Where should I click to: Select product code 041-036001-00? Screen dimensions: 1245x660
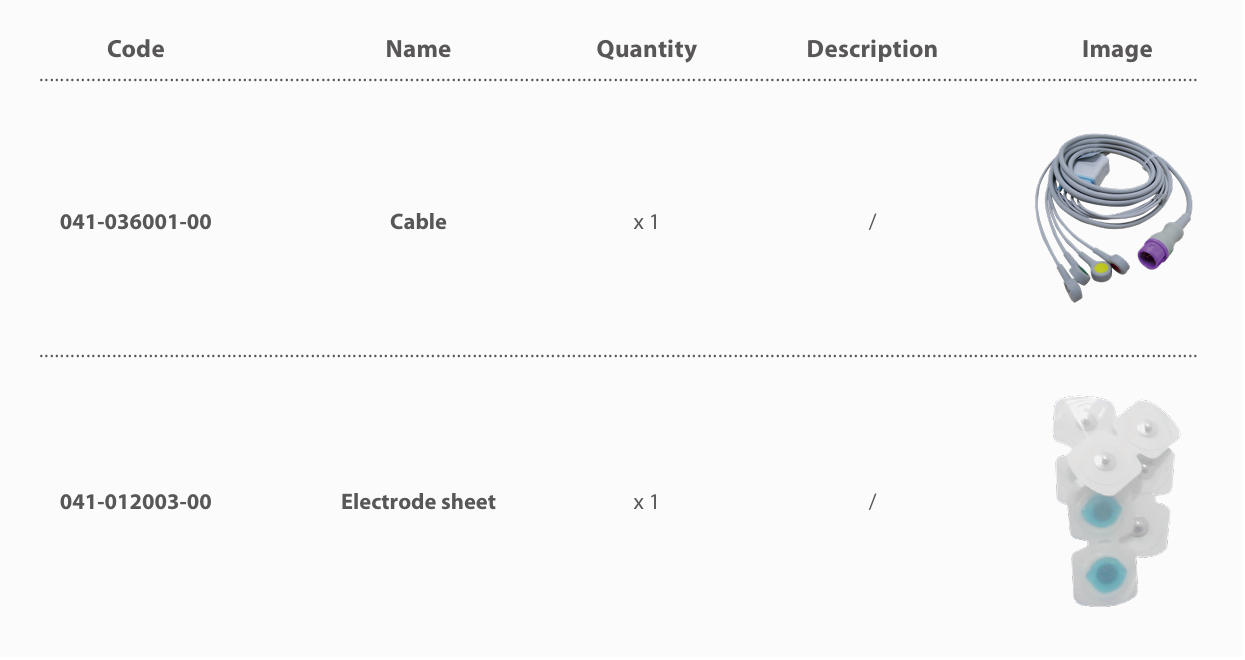(x=136, y=222)
